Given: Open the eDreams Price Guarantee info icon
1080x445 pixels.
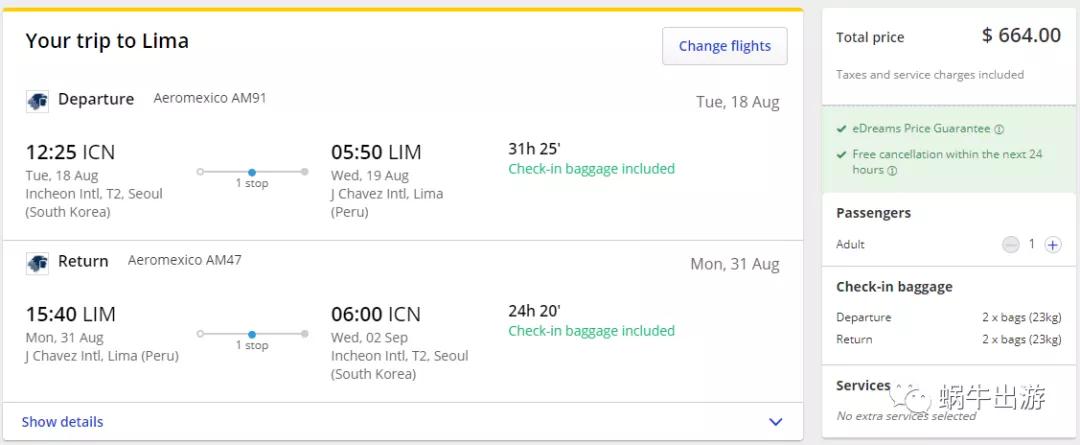Looking at the screenshot, I should pos(999,129).
